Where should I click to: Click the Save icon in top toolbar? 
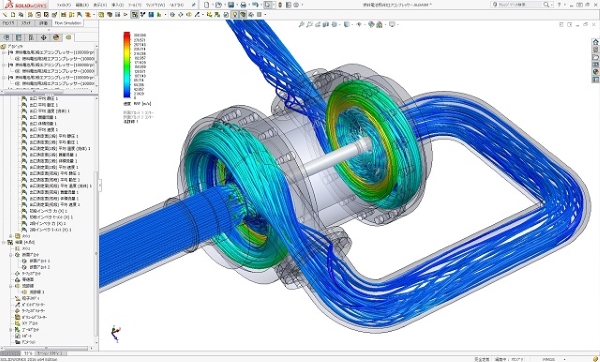click(231, 5)
